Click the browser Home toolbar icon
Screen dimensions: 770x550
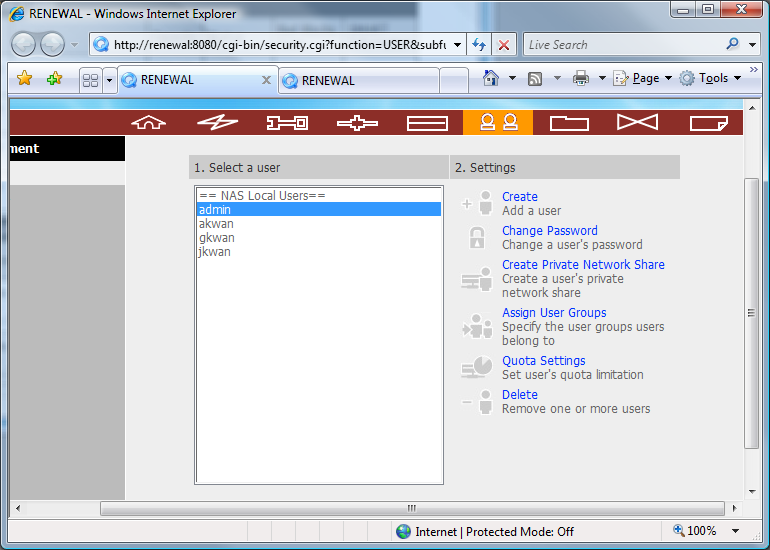491,78
